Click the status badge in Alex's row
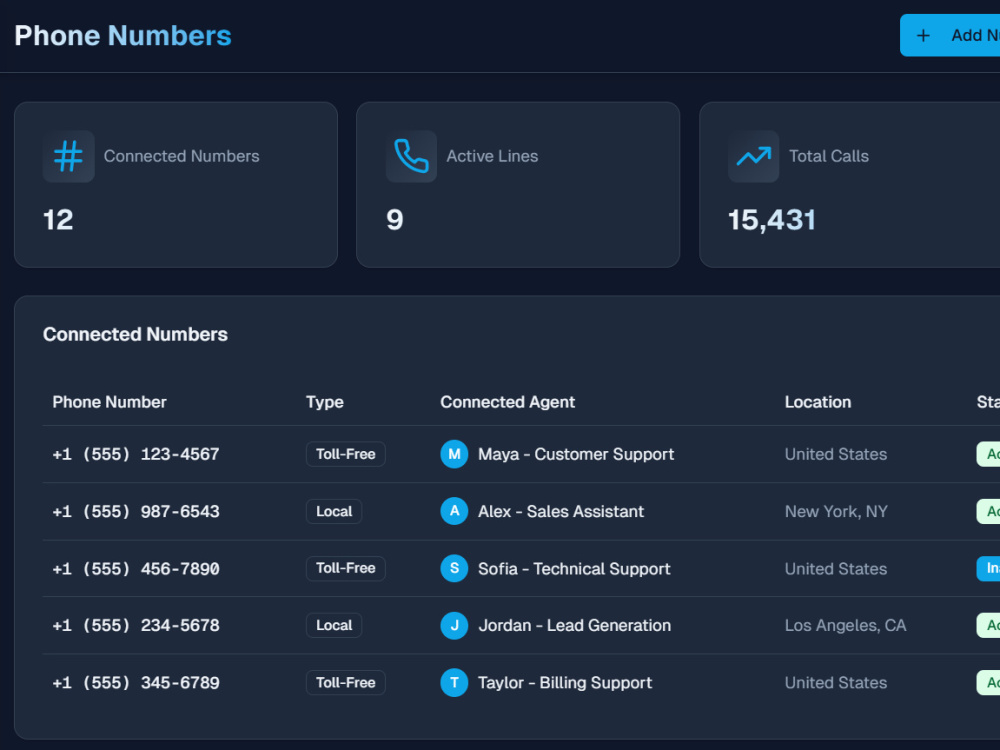 pyautogui.click(x=989, y=511)
